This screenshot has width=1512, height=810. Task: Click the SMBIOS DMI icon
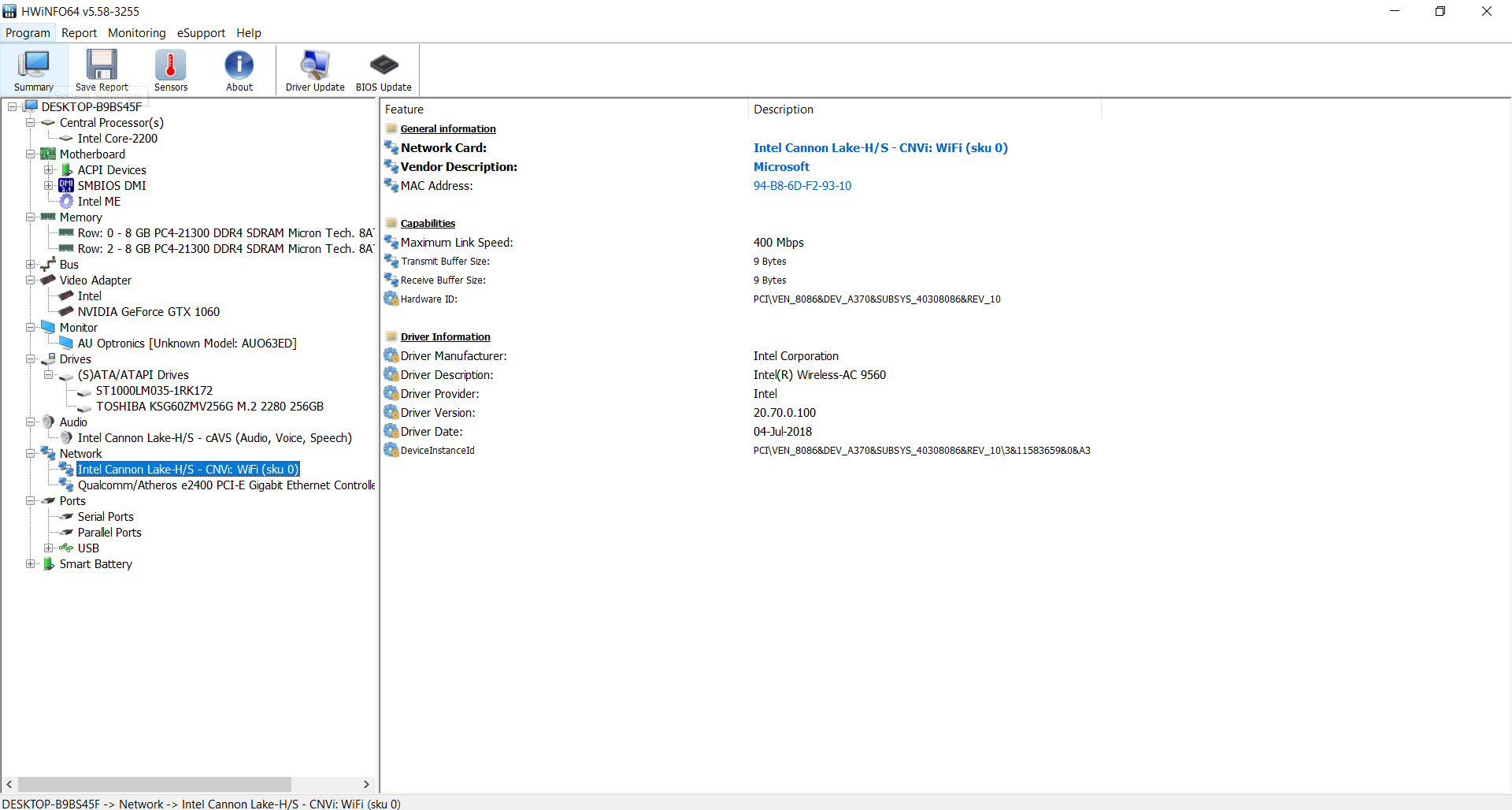[x=66, y=185]
